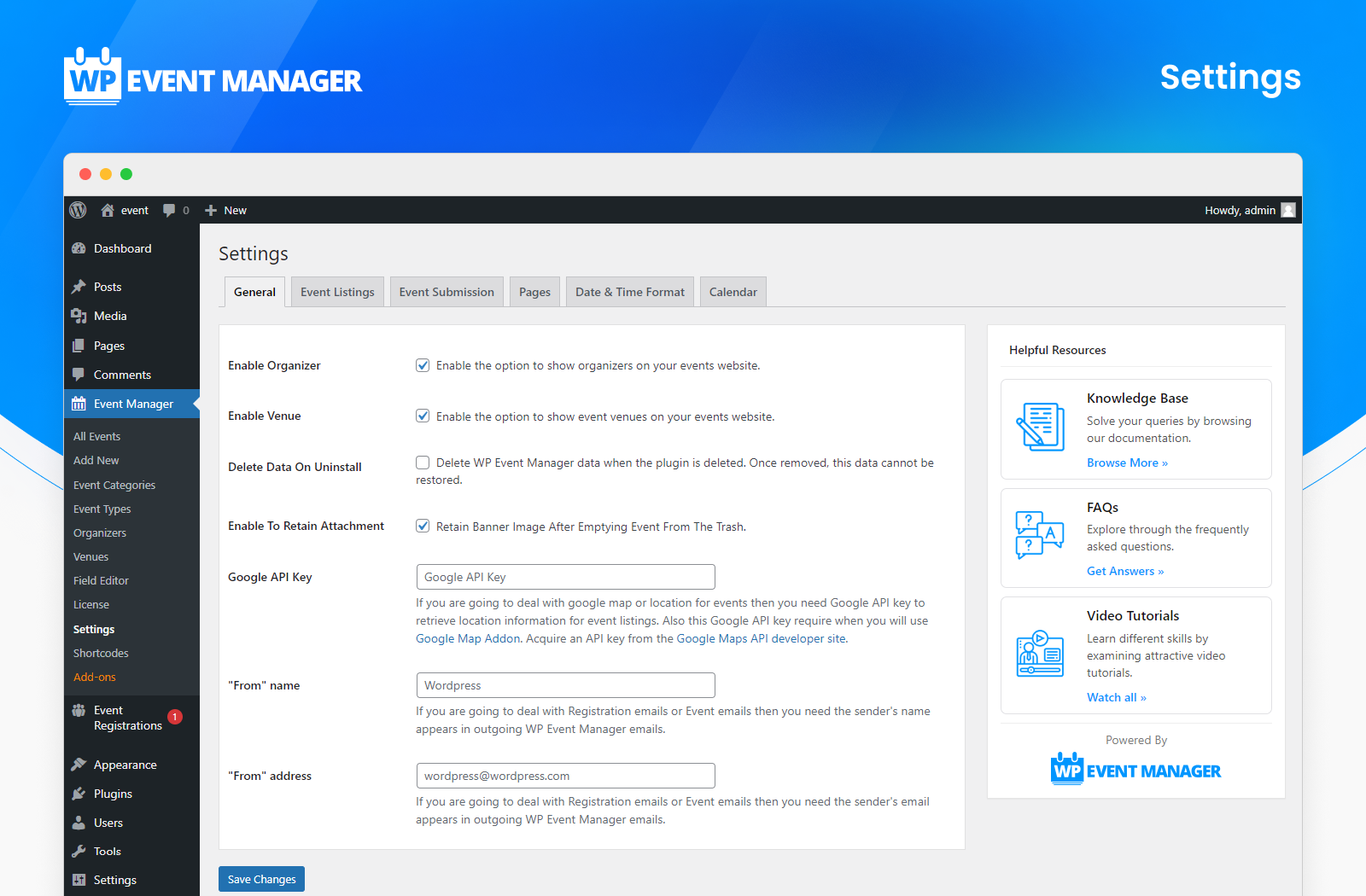
Task: Click the Pages document icon
Action: tap(79, 346)
